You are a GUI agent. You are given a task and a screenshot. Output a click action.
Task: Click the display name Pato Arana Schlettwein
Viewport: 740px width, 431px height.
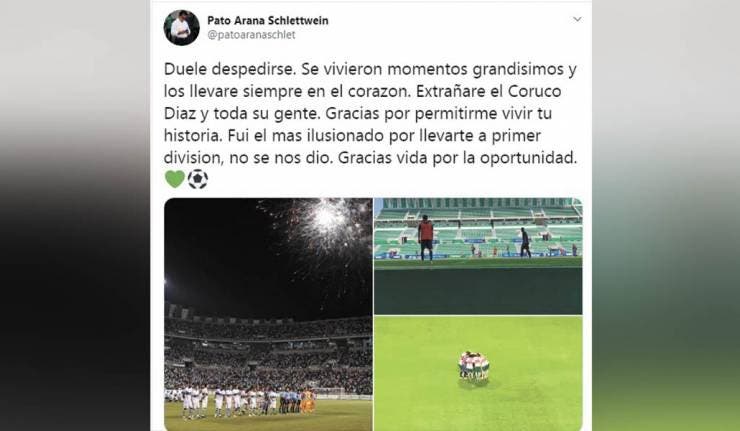click(268, 20)
